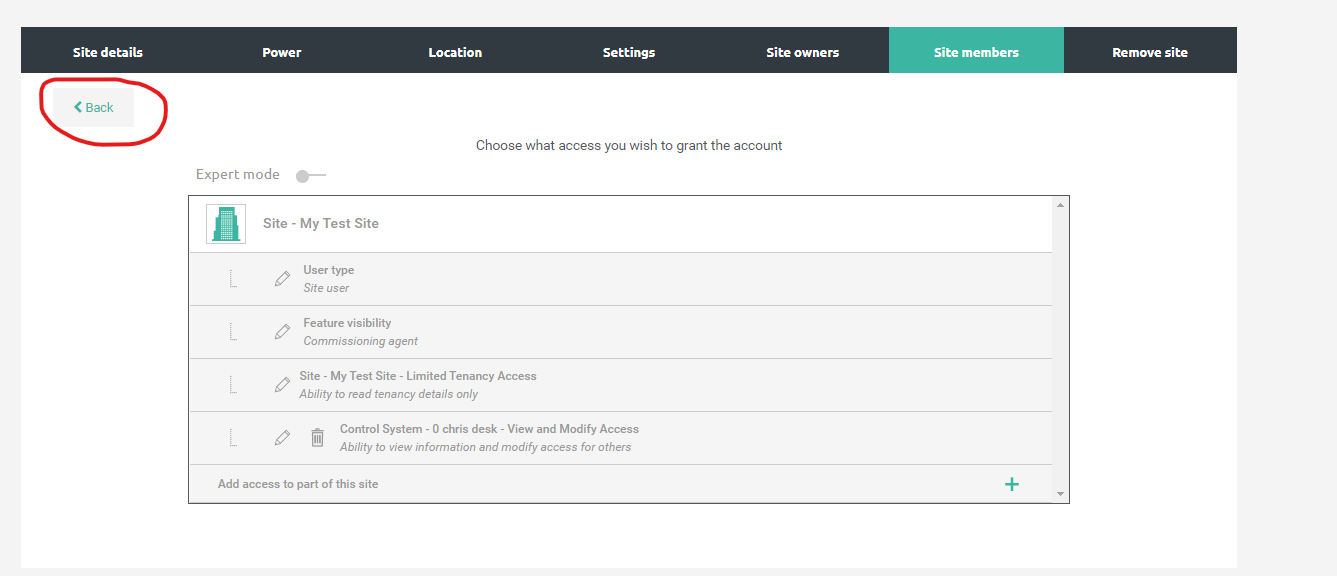Click the 'Site user' value text

pyautogui.click(x=327, y=288)
